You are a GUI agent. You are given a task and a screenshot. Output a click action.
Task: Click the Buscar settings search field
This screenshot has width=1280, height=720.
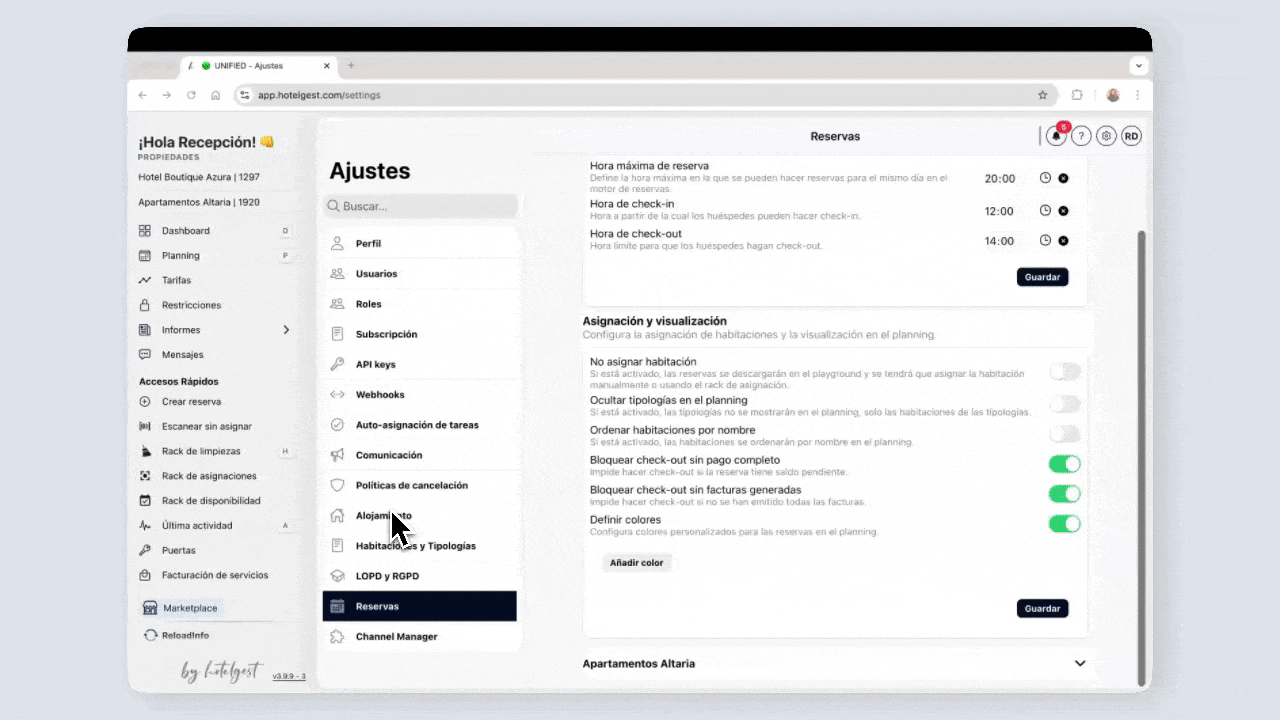click(421, 206)
